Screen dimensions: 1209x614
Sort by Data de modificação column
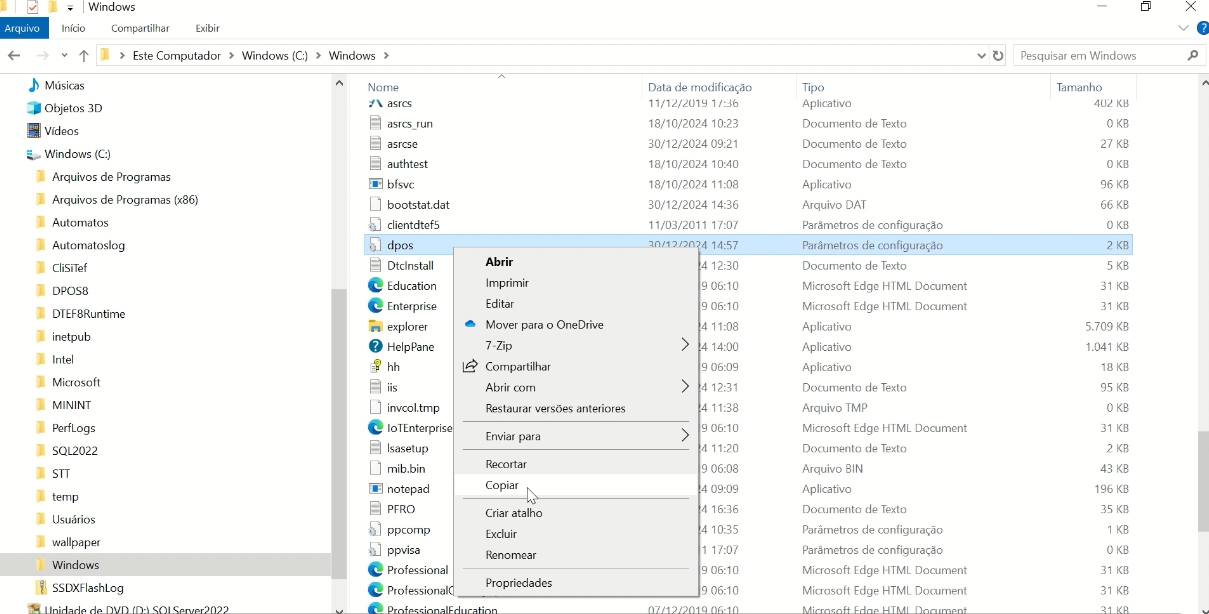(700, 88)
